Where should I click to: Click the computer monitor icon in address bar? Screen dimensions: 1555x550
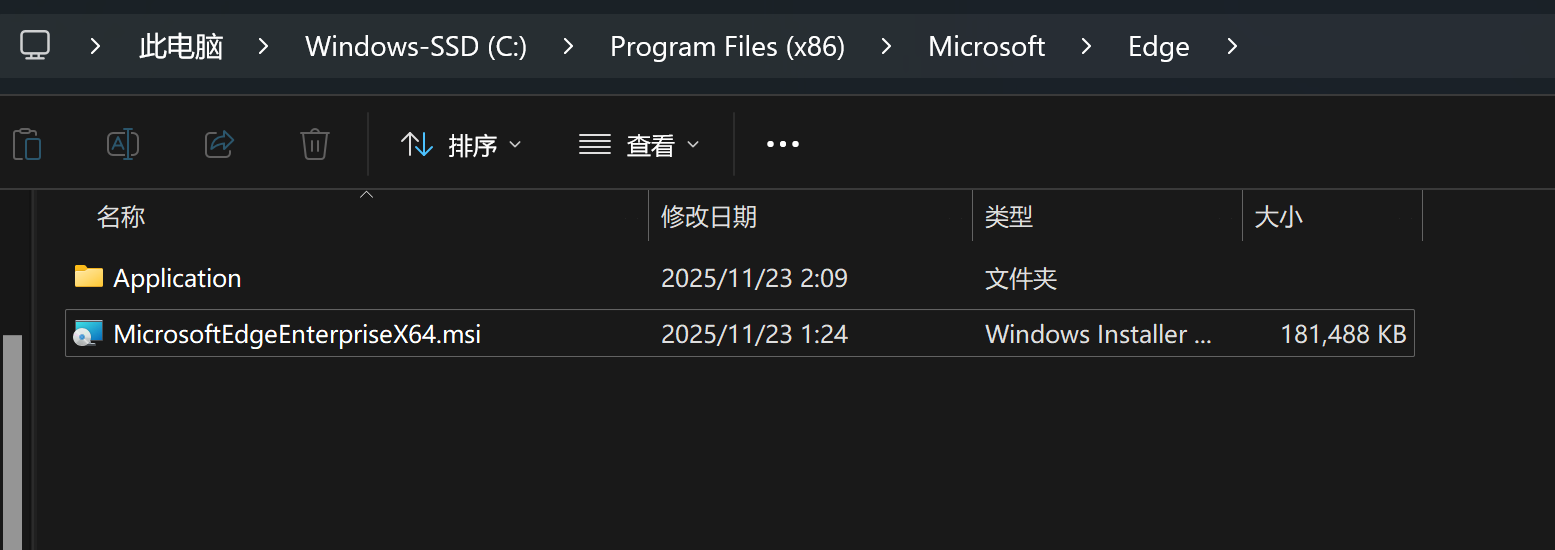35,46
